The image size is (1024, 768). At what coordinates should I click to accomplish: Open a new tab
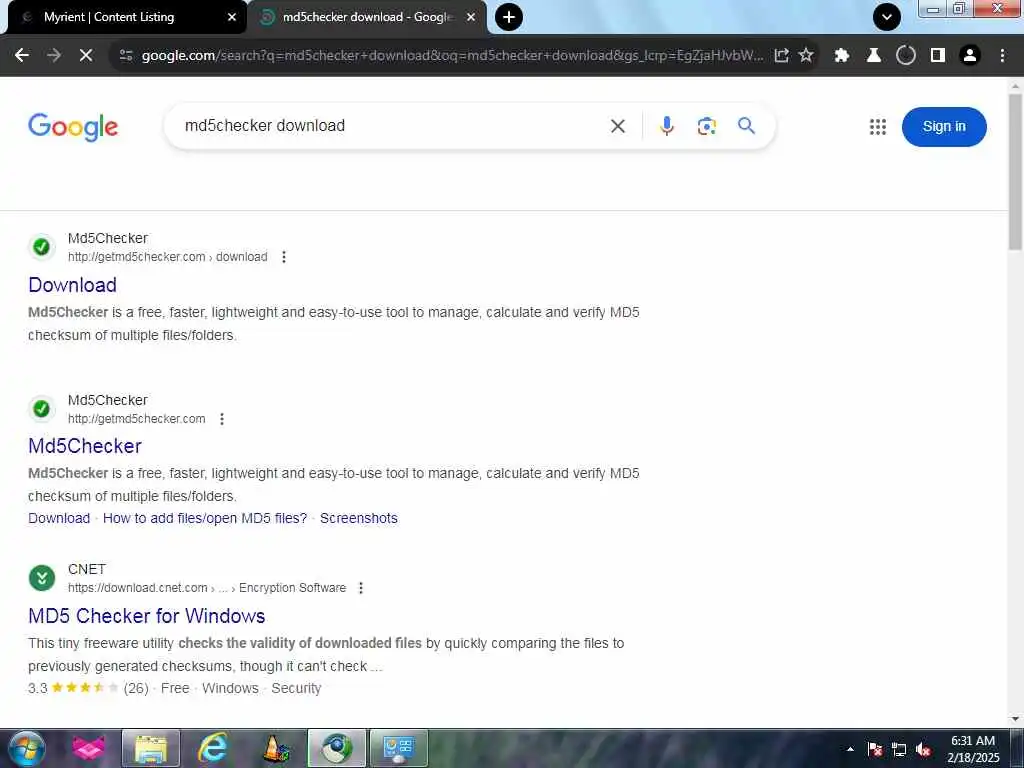click(x=509, y=17)
